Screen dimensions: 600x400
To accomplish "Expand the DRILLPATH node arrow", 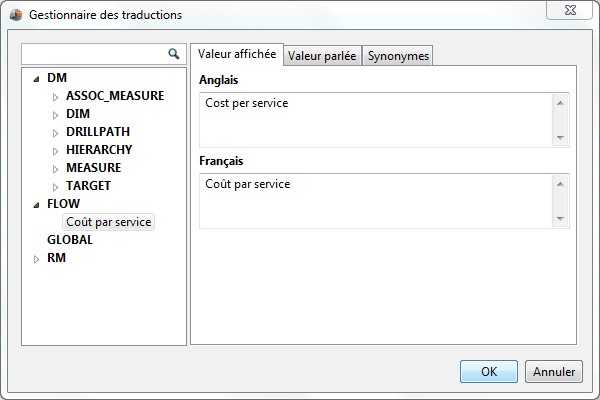I will [x=56, y=133].
